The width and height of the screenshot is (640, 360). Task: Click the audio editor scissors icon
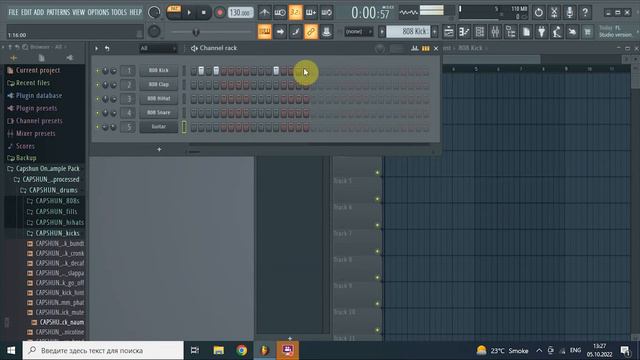[x=554, y=13]
